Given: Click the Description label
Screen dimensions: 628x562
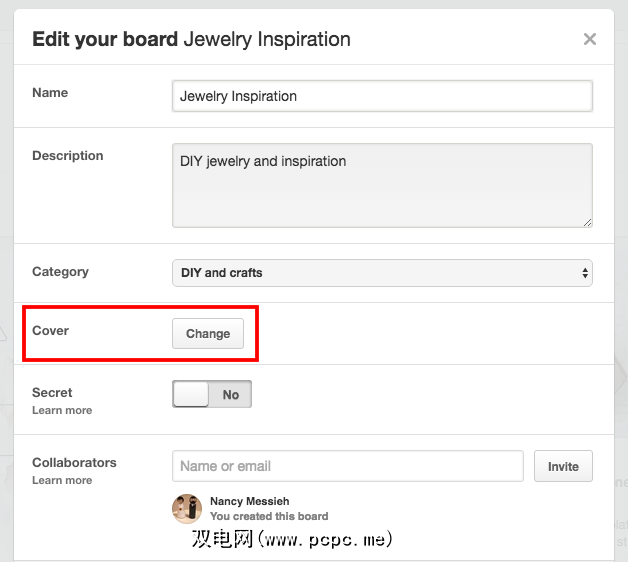Looking at the screenshot, I should click(68, 155).
